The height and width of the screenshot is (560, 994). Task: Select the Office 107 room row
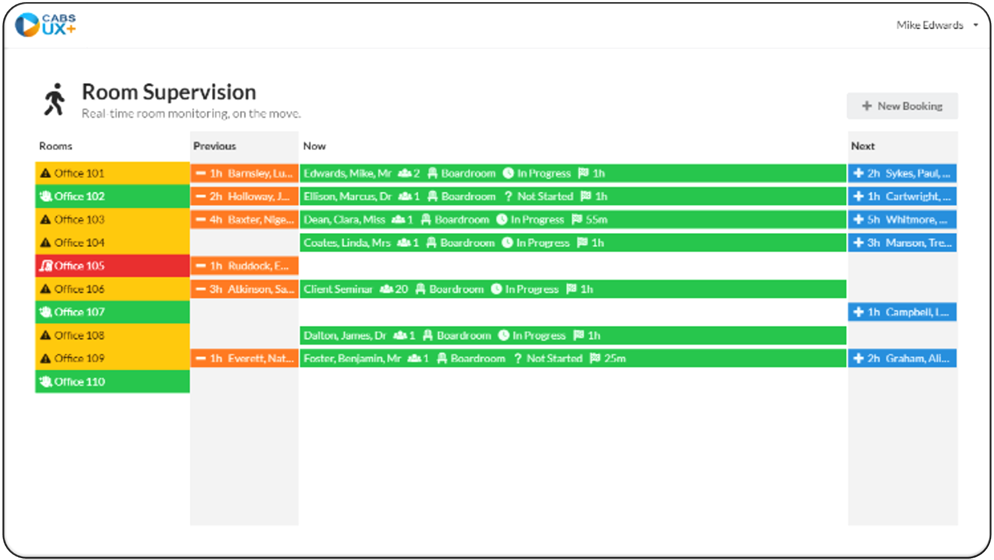pyautogui.click(x=112, y=312)
